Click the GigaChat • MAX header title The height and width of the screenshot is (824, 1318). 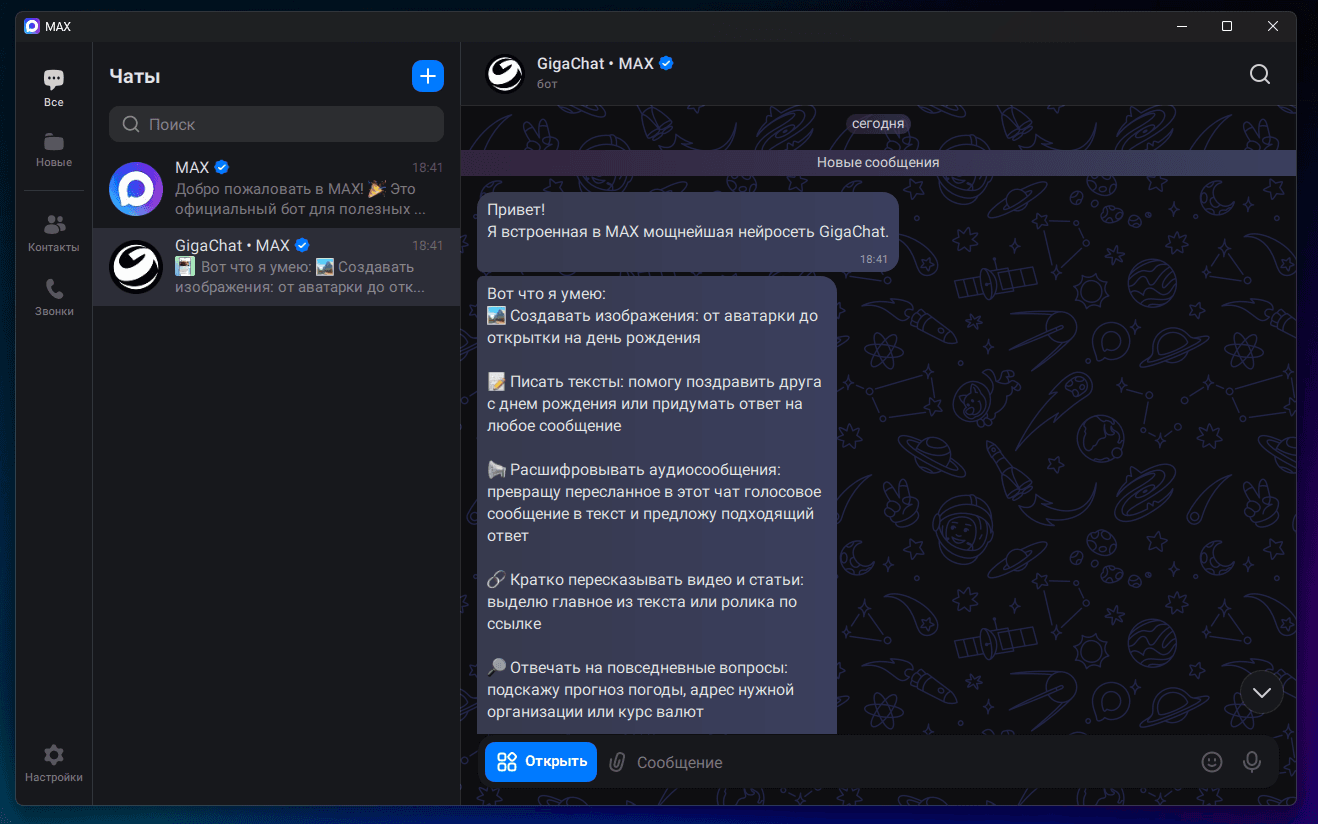[595, 64]
